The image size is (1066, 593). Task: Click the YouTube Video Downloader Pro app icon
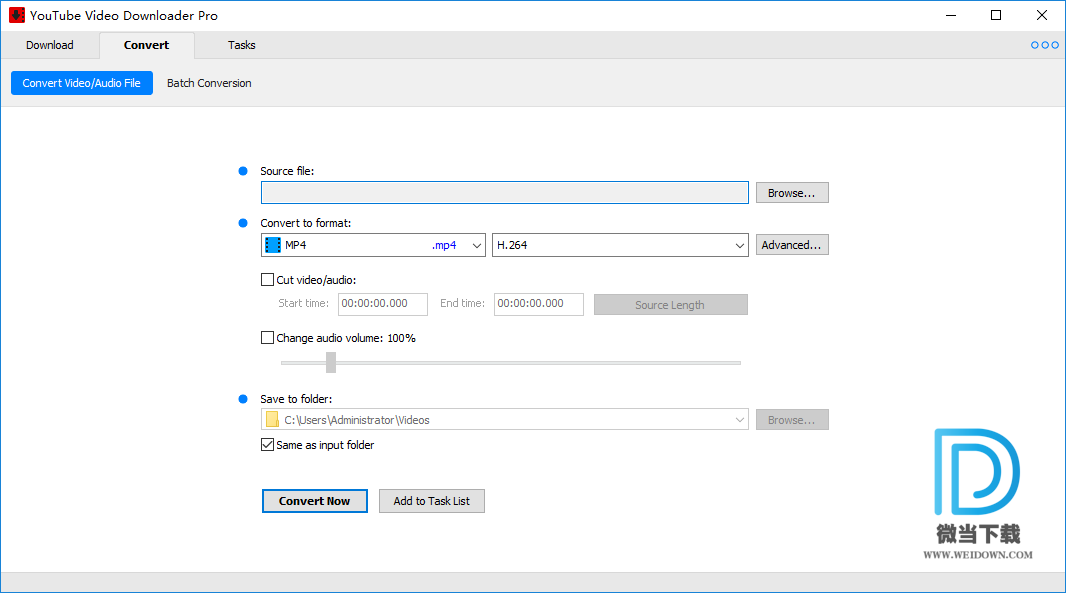16,15
